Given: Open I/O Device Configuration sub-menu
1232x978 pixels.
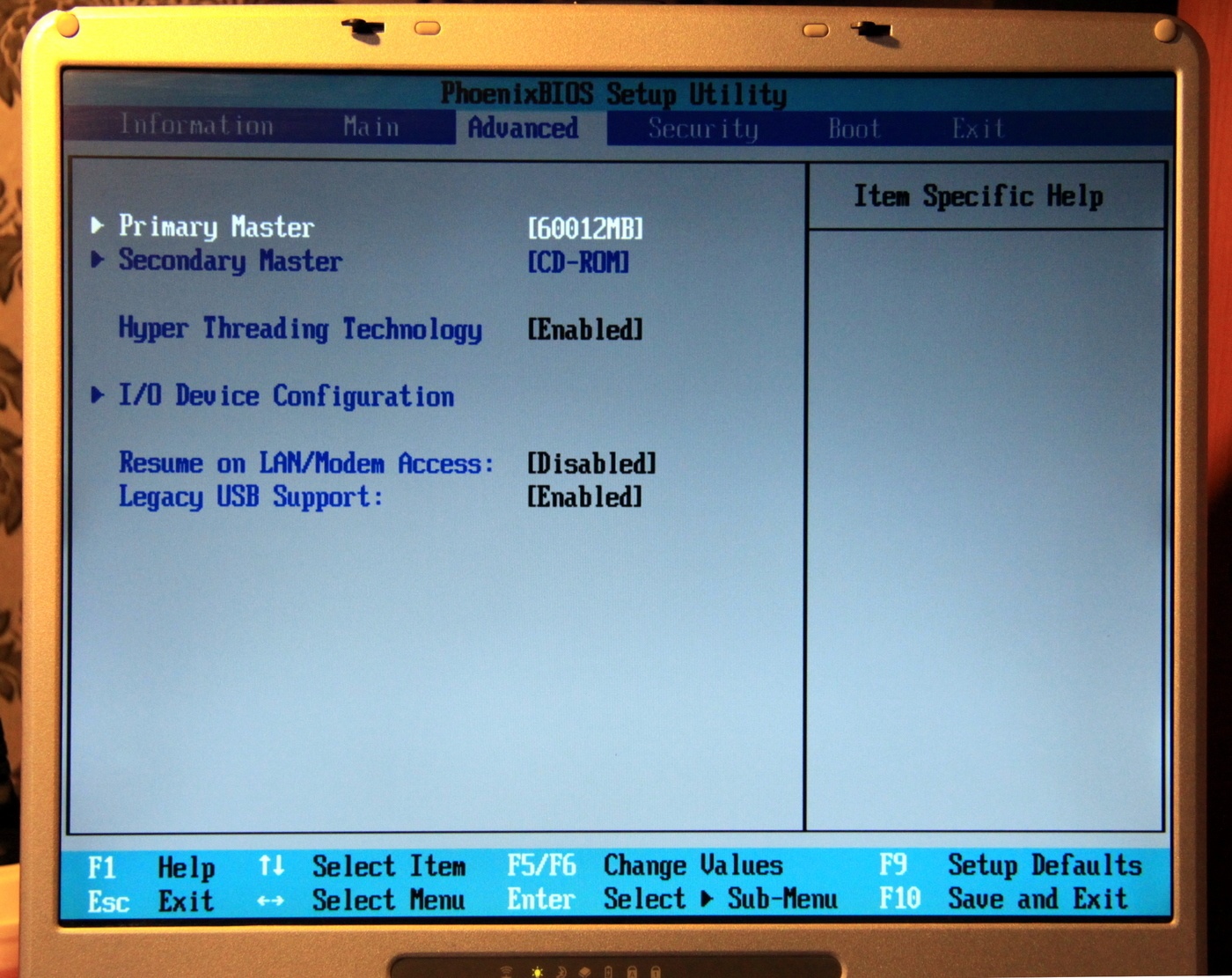Looking at the screenshot, I should coord(287,396).
